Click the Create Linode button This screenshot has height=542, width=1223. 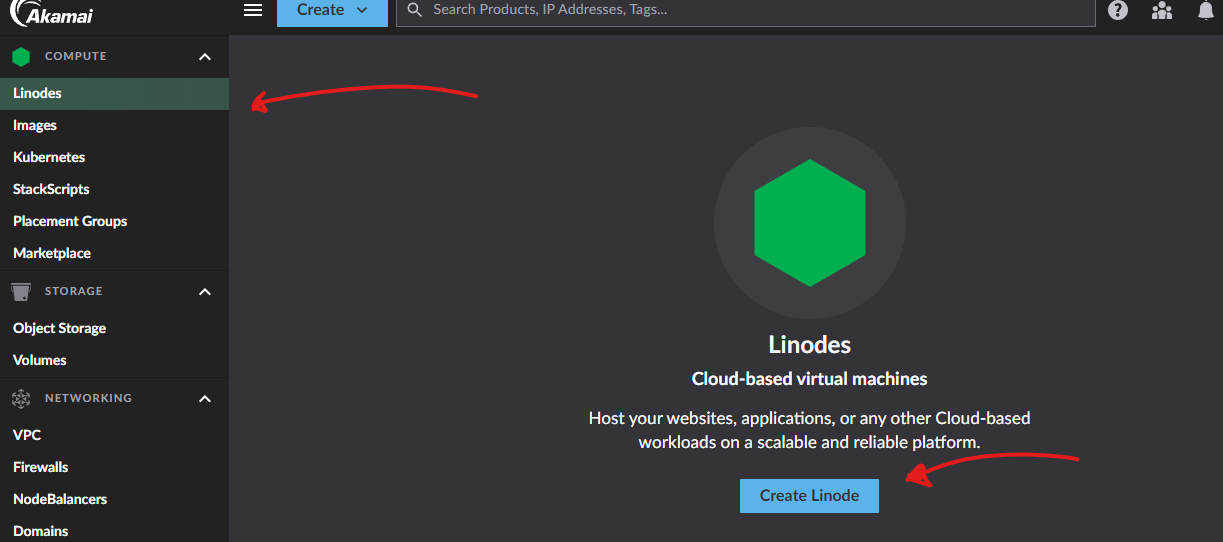coord(809,496)
